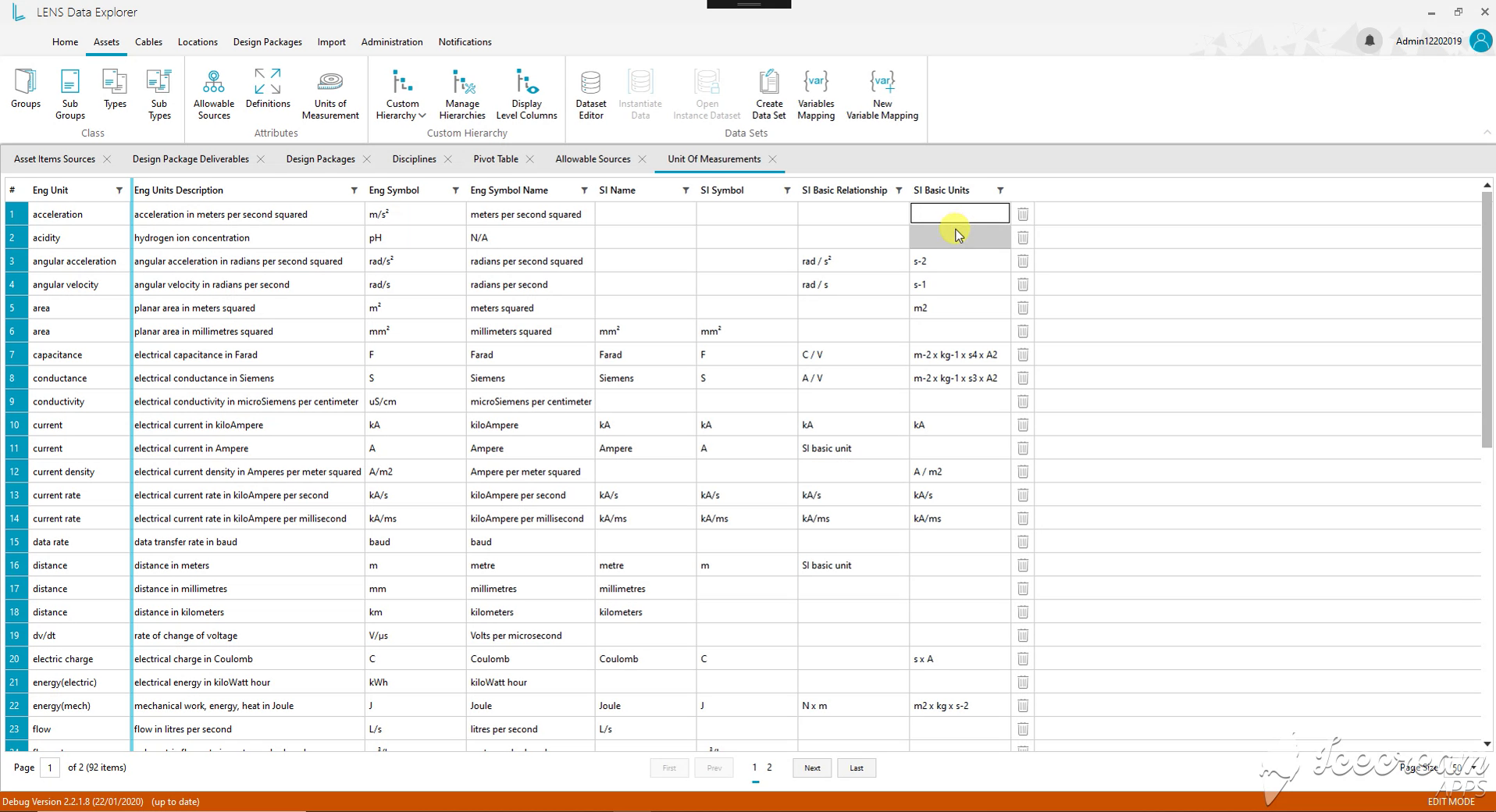
Task: Switch to the Cables menu
Action: pos(148,42)
